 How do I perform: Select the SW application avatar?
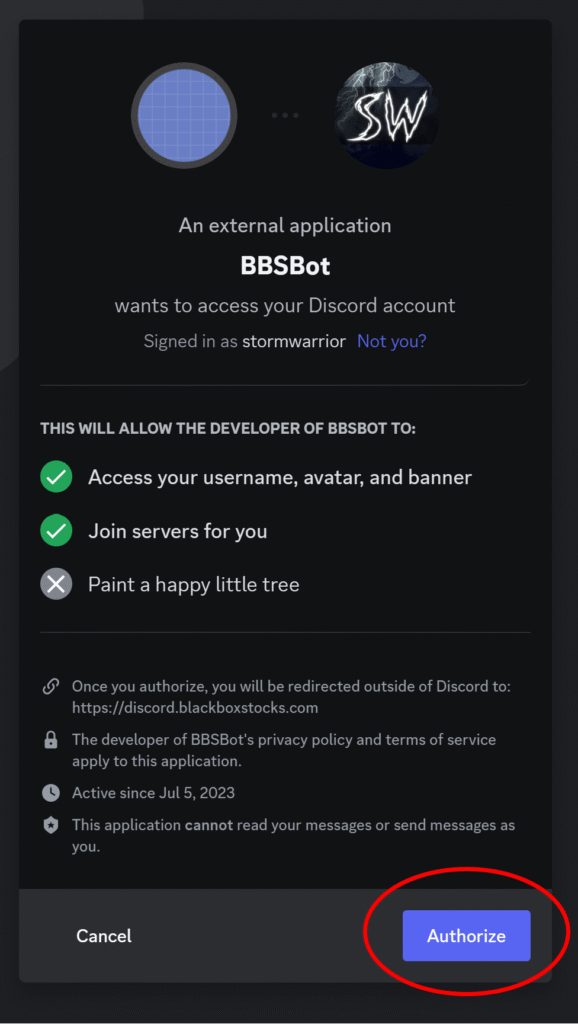click(386, 114)
